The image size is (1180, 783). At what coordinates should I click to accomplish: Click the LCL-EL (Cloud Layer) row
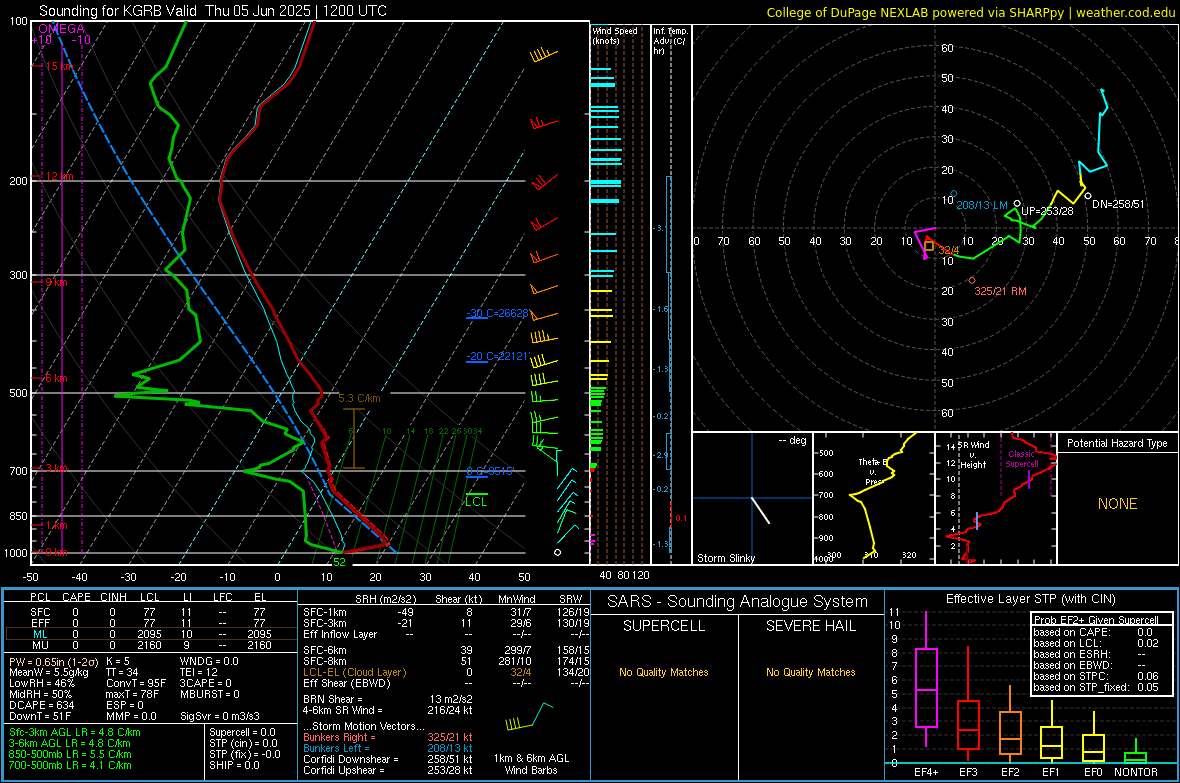pos(446,672)
